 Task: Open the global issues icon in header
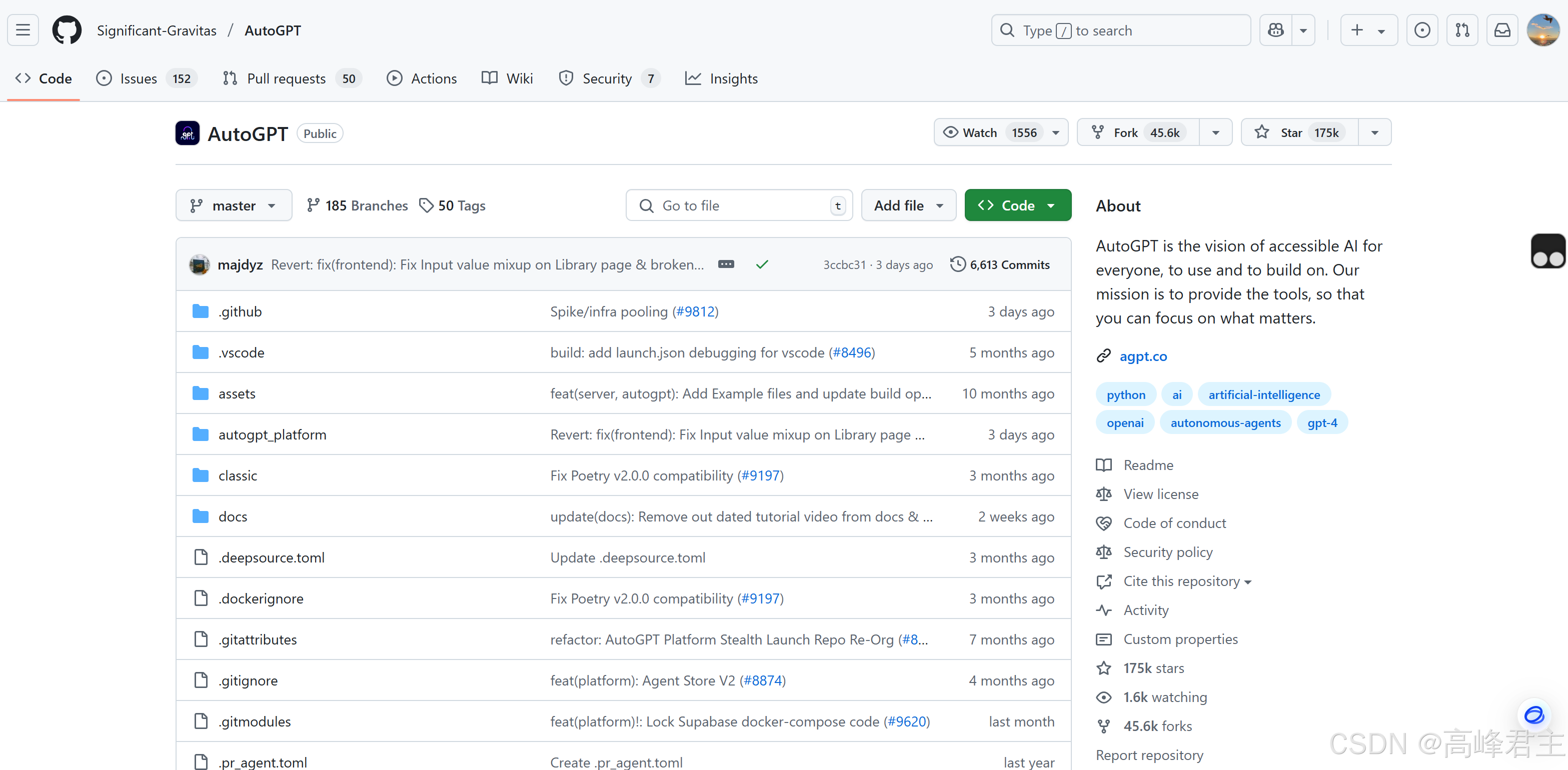click(x=1422, y=30)
